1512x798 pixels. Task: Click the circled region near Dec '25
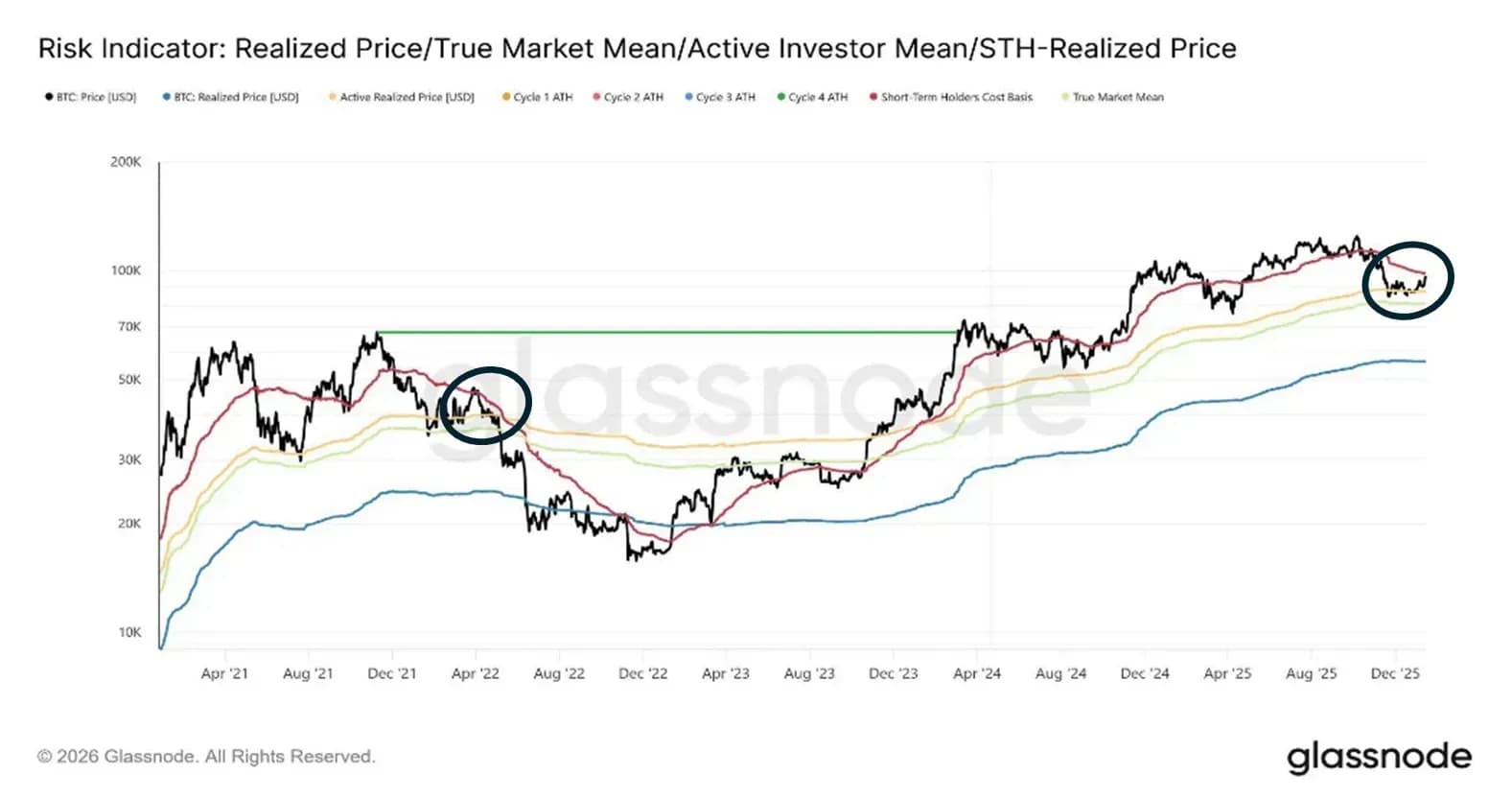click(1408, 279)
